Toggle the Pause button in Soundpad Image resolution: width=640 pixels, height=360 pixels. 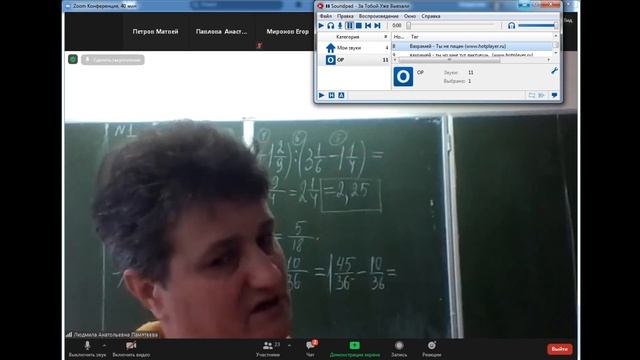point(349,25)
